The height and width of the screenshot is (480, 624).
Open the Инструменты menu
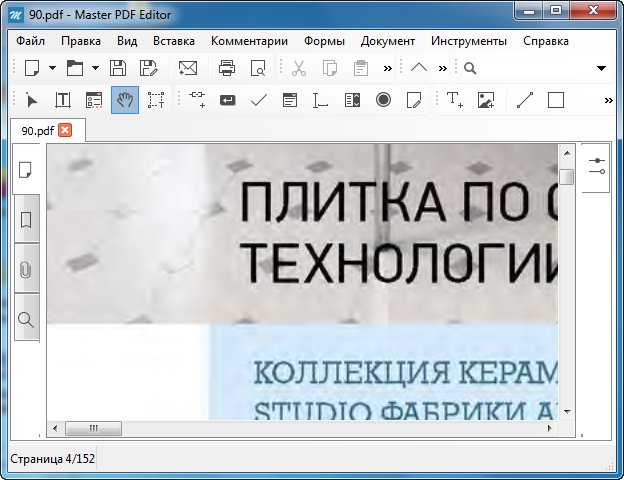pos(469,41)
